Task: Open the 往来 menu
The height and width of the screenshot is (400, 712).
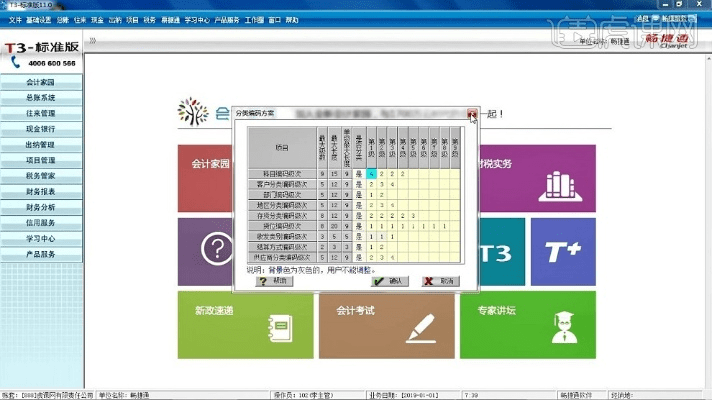Action: 80,20
